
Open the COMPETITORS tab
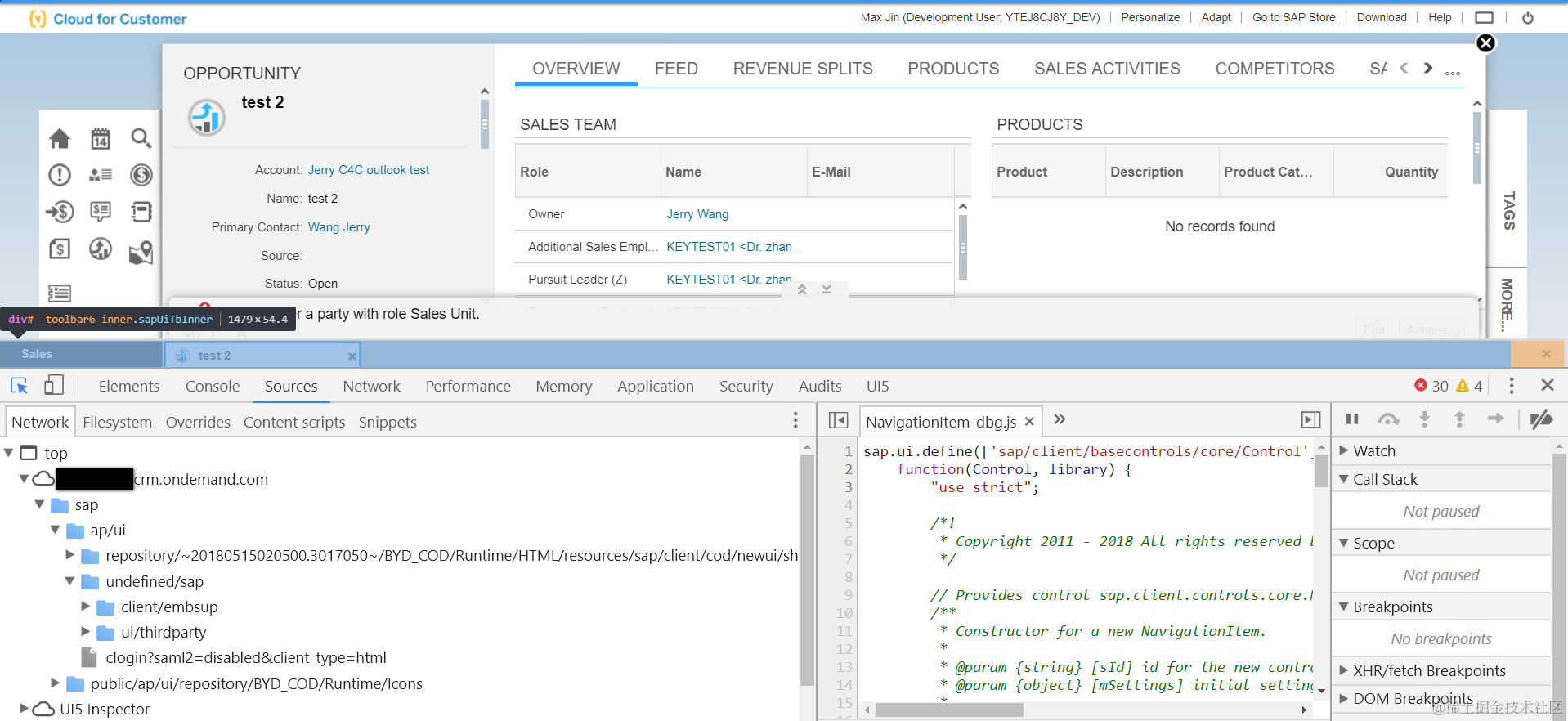[1275, 69]
